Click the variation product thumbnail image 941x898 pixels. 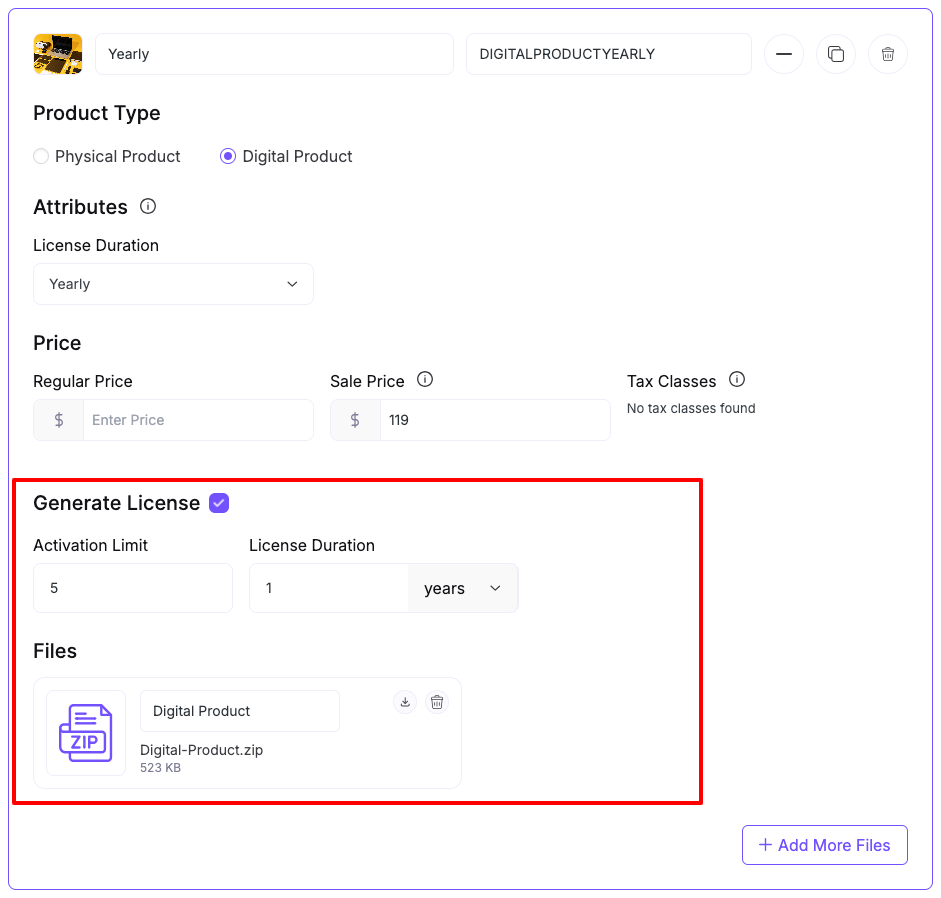58,54
